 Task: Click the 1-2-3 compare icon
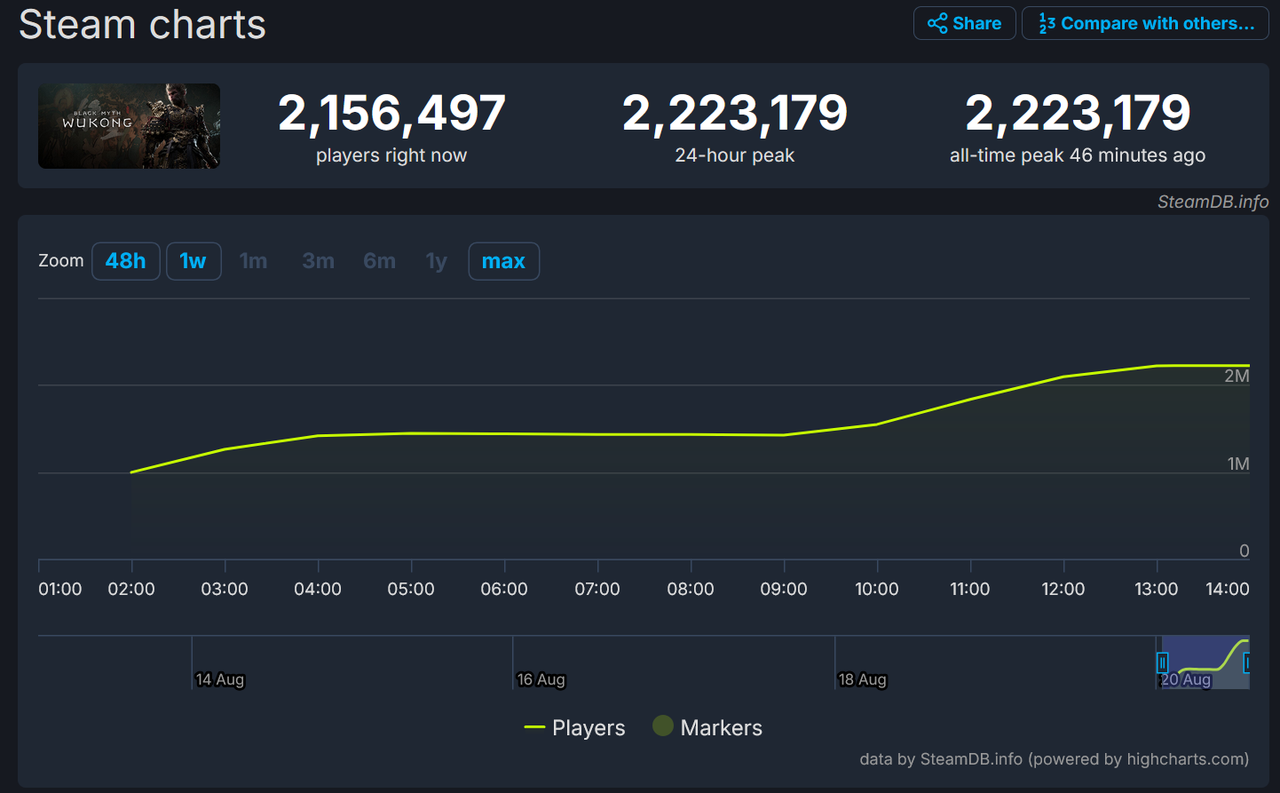pos(1046,23)
